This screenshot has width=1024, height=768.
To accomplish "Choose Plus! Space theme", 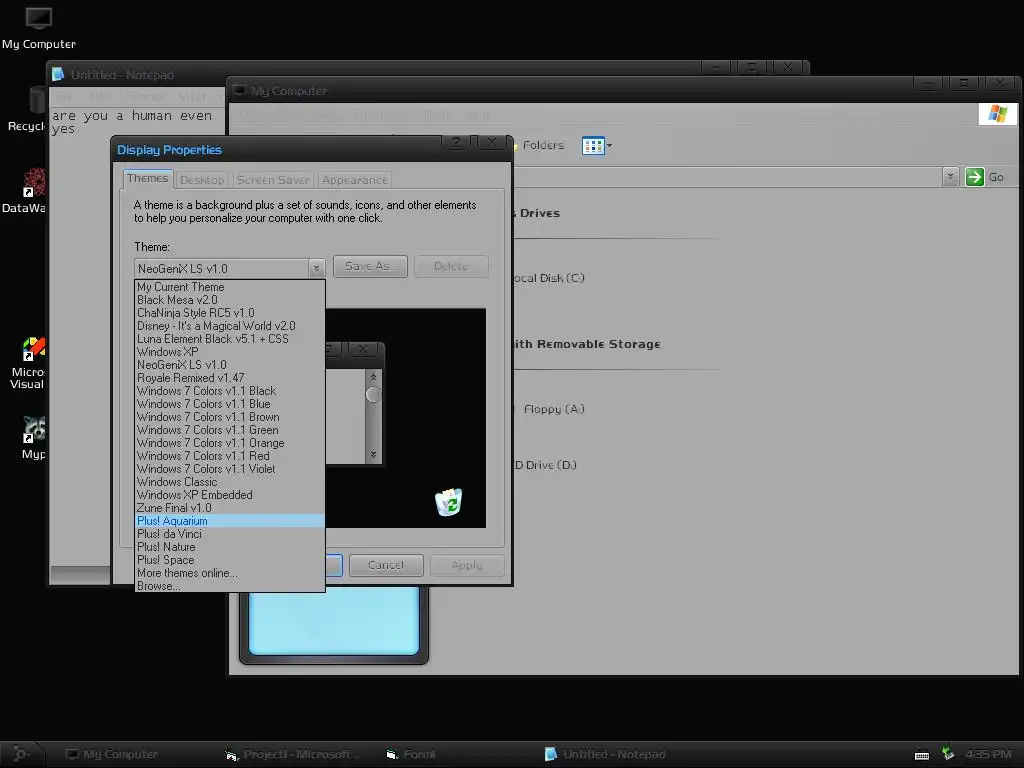I will click(230, 560).
